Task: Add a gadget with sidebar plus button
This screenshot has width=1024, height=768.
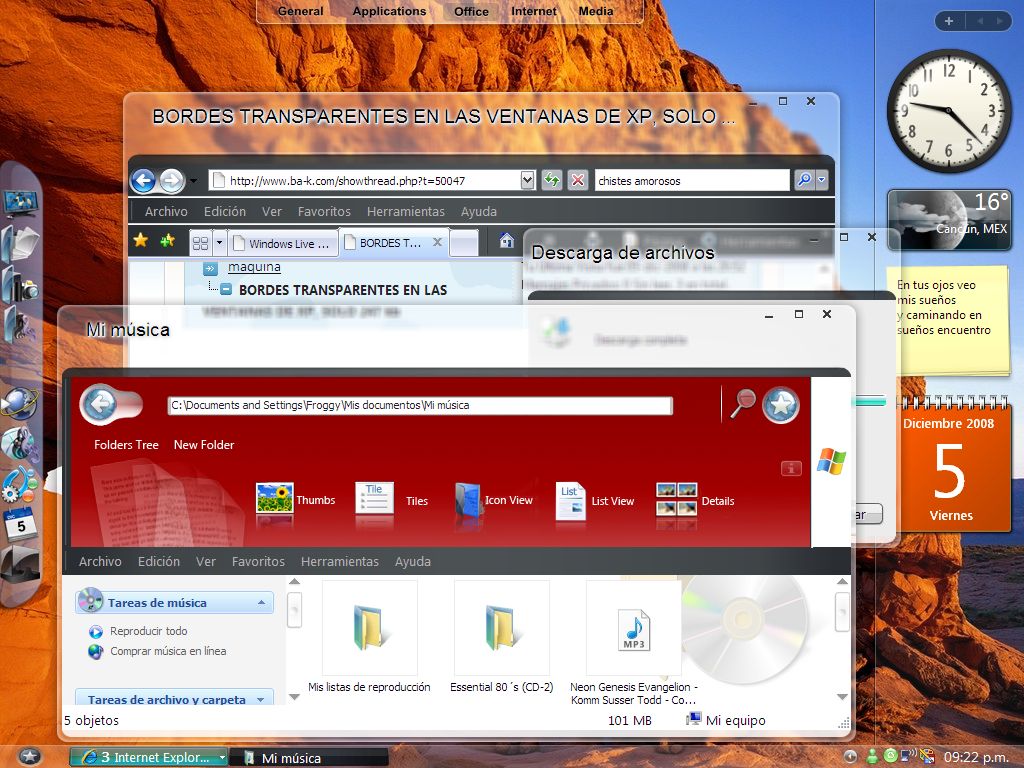Action: tap(948, 22)
